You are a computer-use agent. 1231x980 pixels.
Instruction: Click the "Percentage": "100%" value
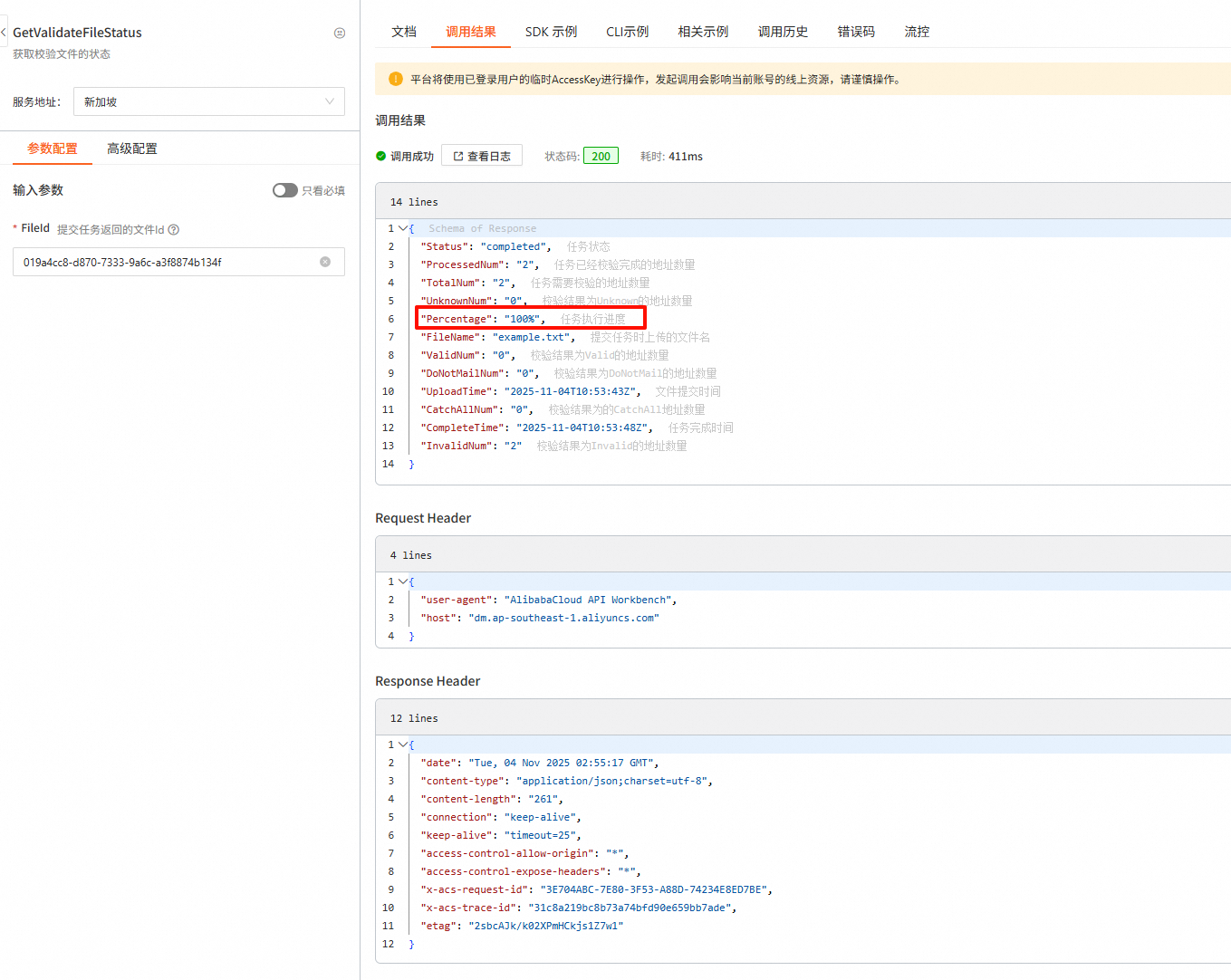(523, 319)
